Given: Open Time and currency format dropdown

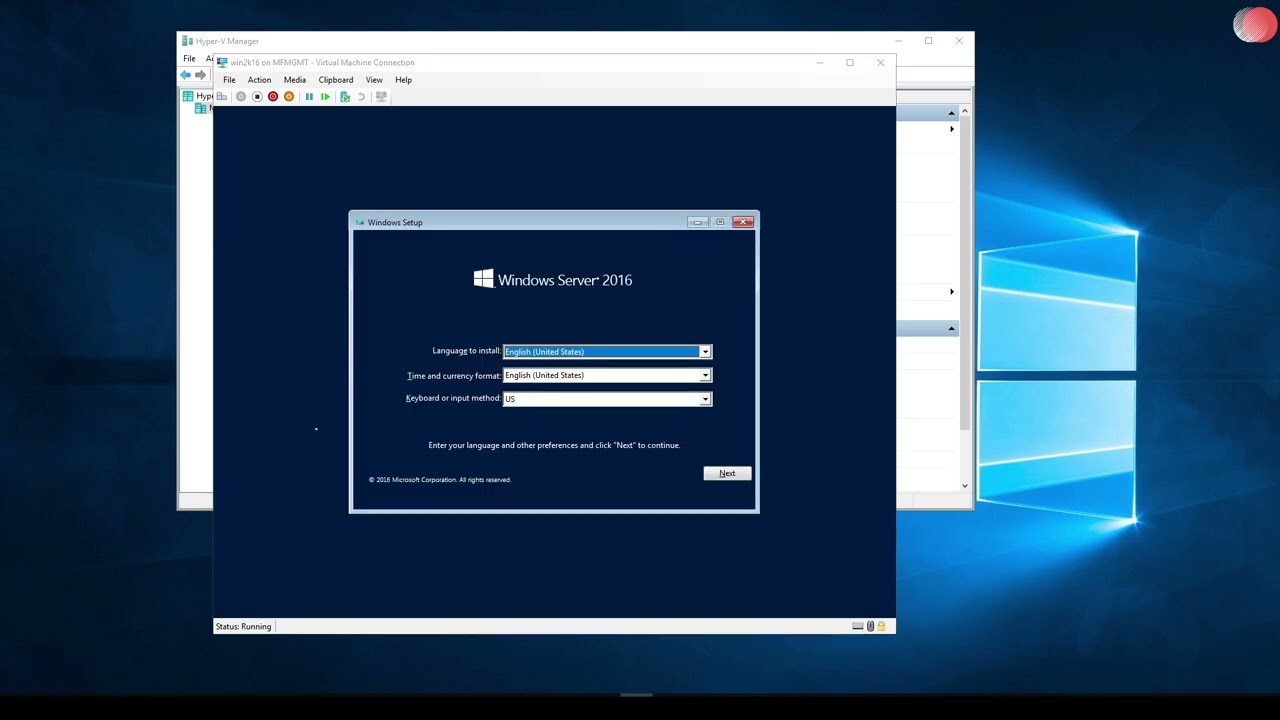Looking at the screenshot, I should 705,376.
